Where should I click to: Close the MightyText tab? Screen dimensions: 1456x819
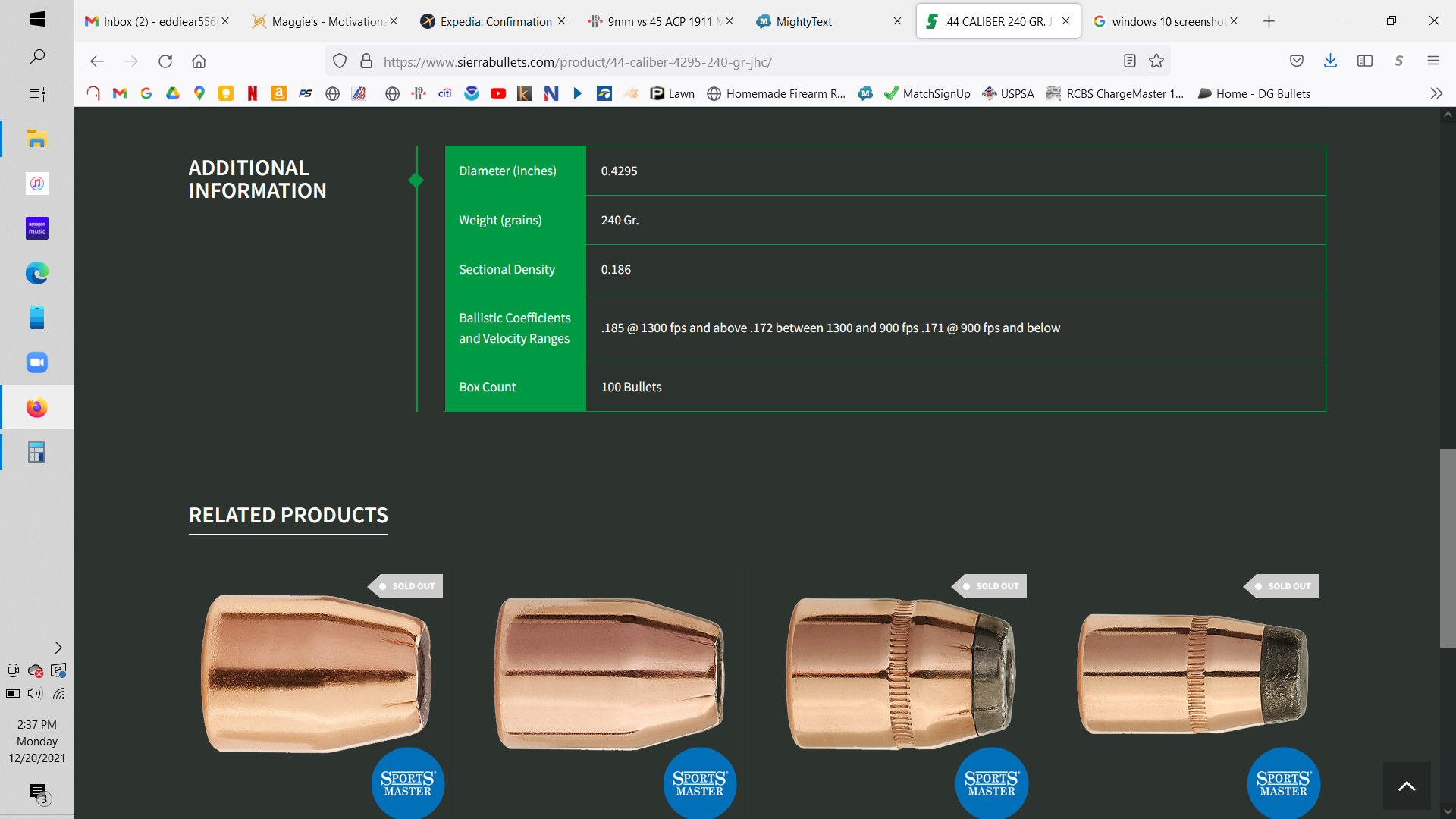pos(897,21)
